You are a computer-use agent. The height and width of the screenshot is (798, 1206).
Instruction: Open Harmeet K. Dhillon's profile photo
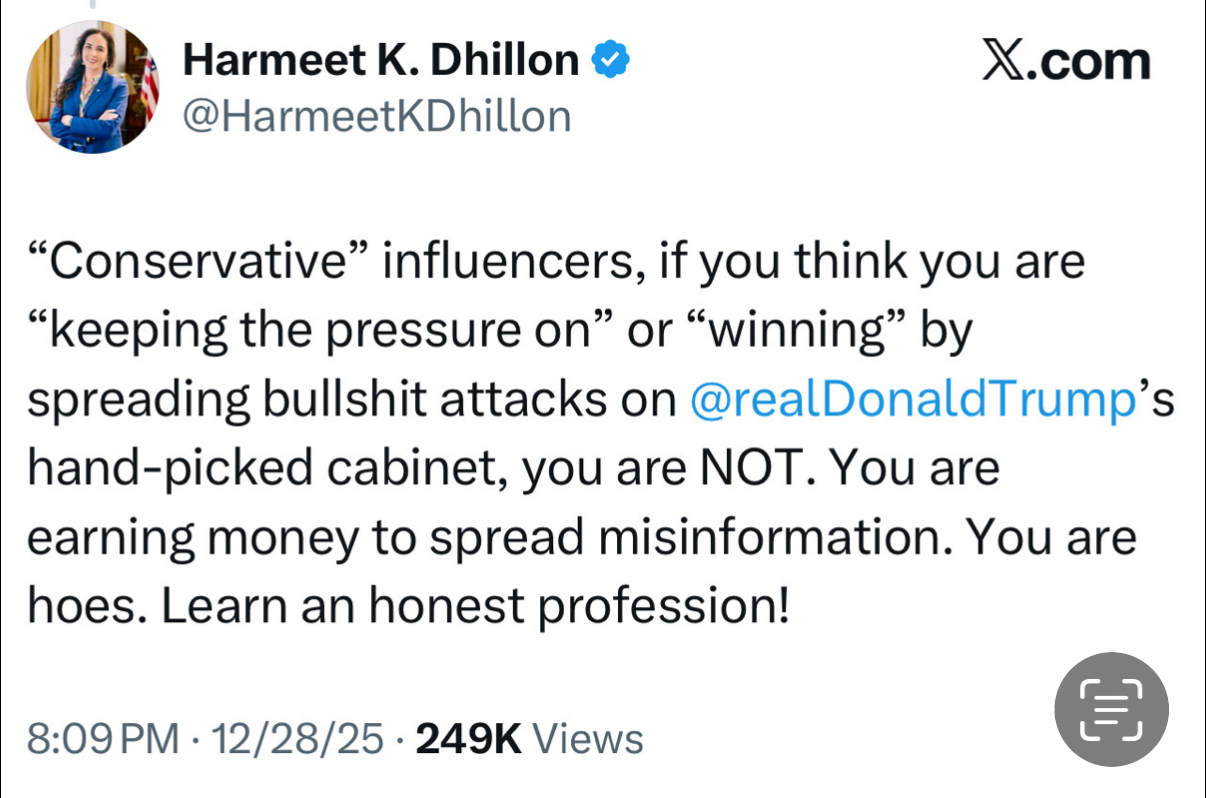tap(93, 87)
